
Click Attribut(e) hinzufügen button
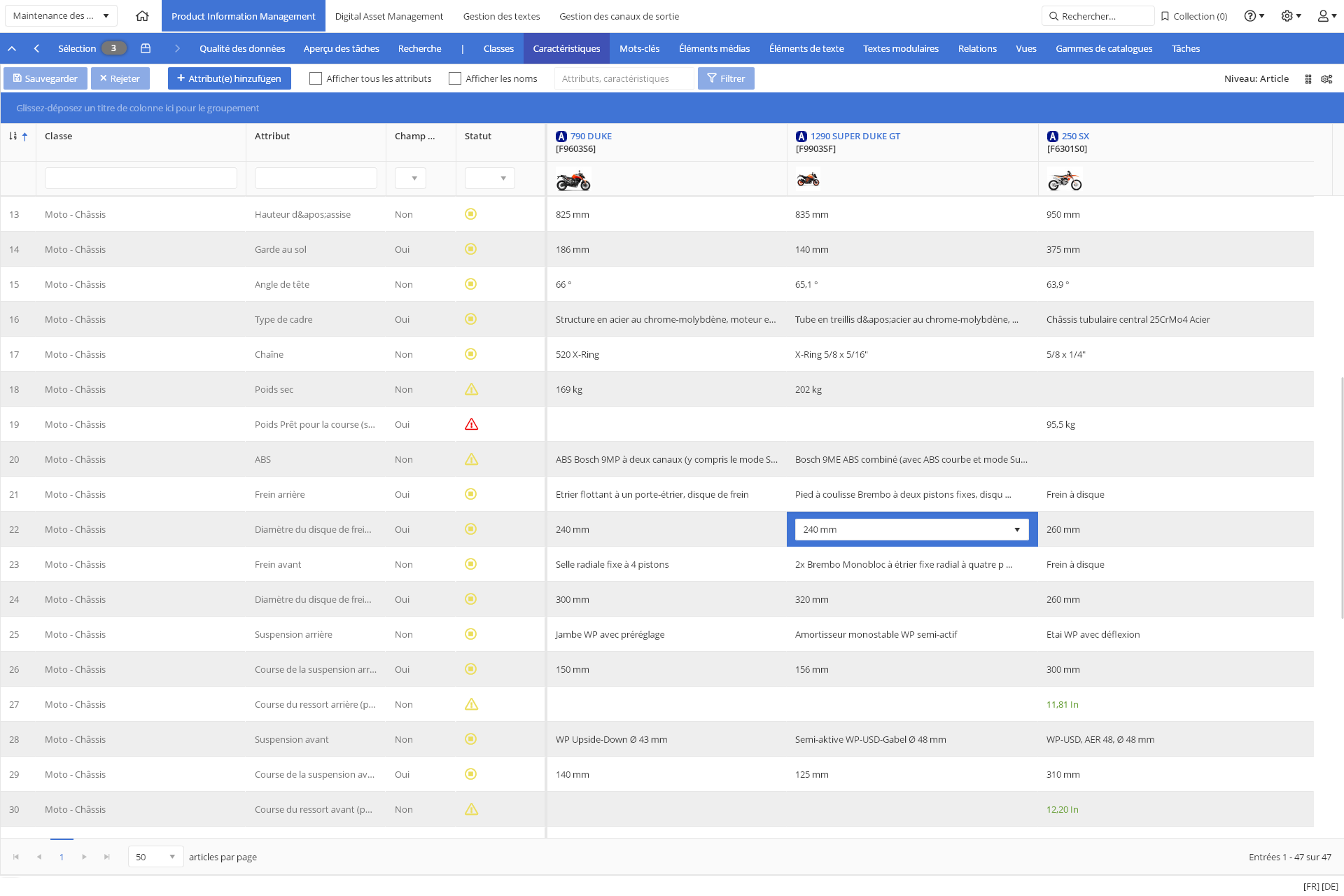point(229,78)
